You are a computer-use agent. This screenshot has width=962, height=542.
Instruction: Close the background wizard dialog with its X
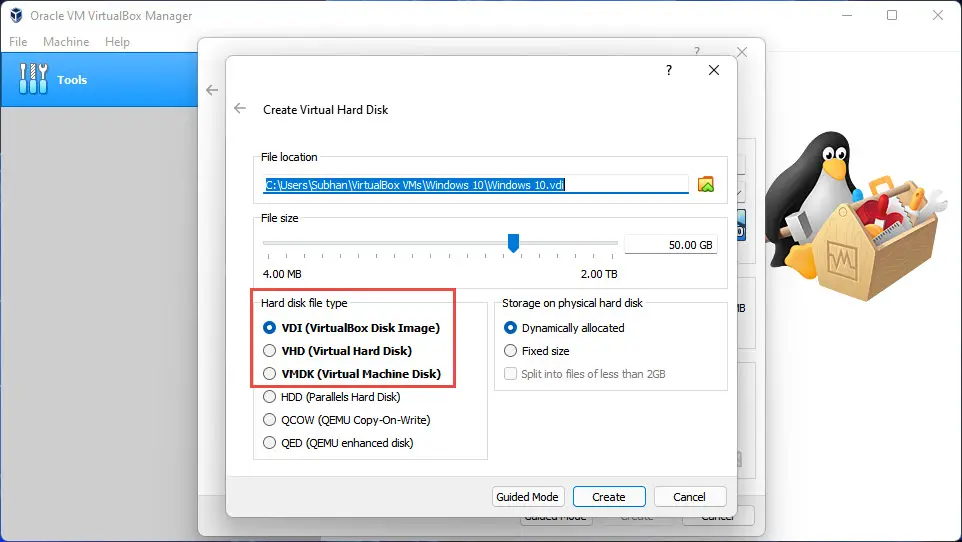pyautogui.click(x=742, y=52)
